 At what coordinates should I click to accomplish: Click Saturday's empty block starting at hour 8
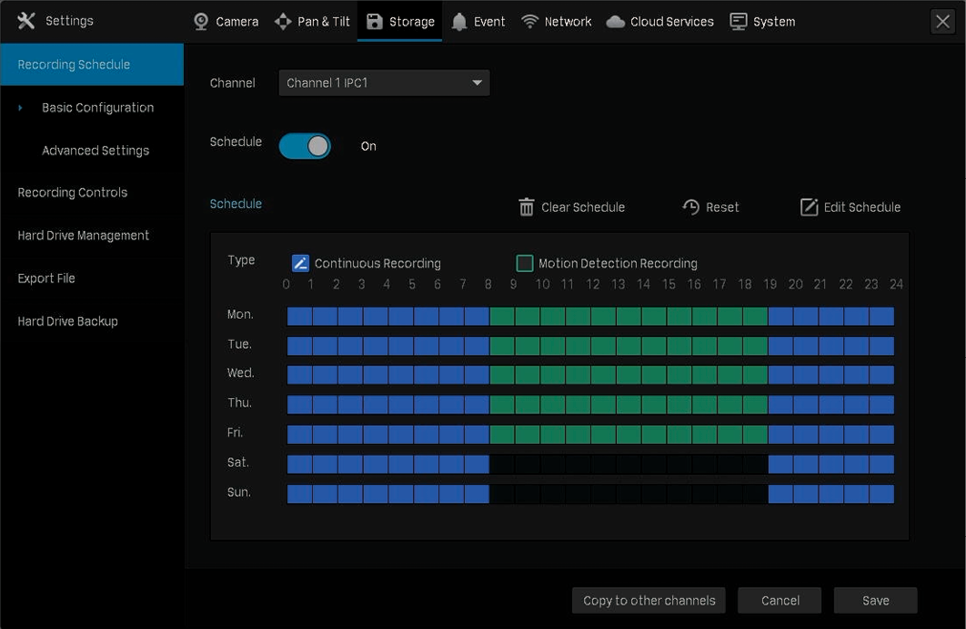click(x=502, y=464)
